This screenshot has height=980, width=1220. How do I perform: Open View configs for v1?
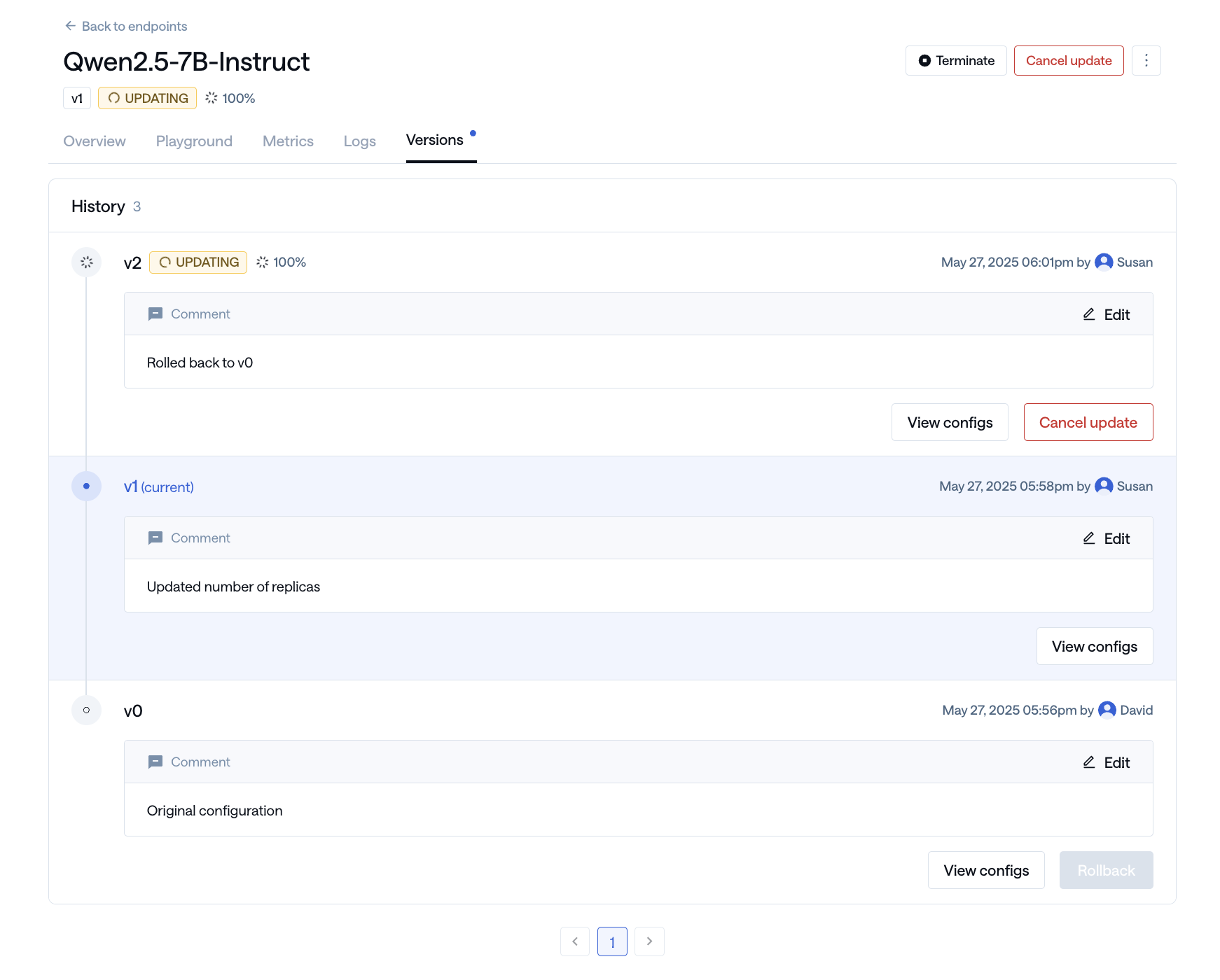pyautogui.click(x=1094, y=646)
